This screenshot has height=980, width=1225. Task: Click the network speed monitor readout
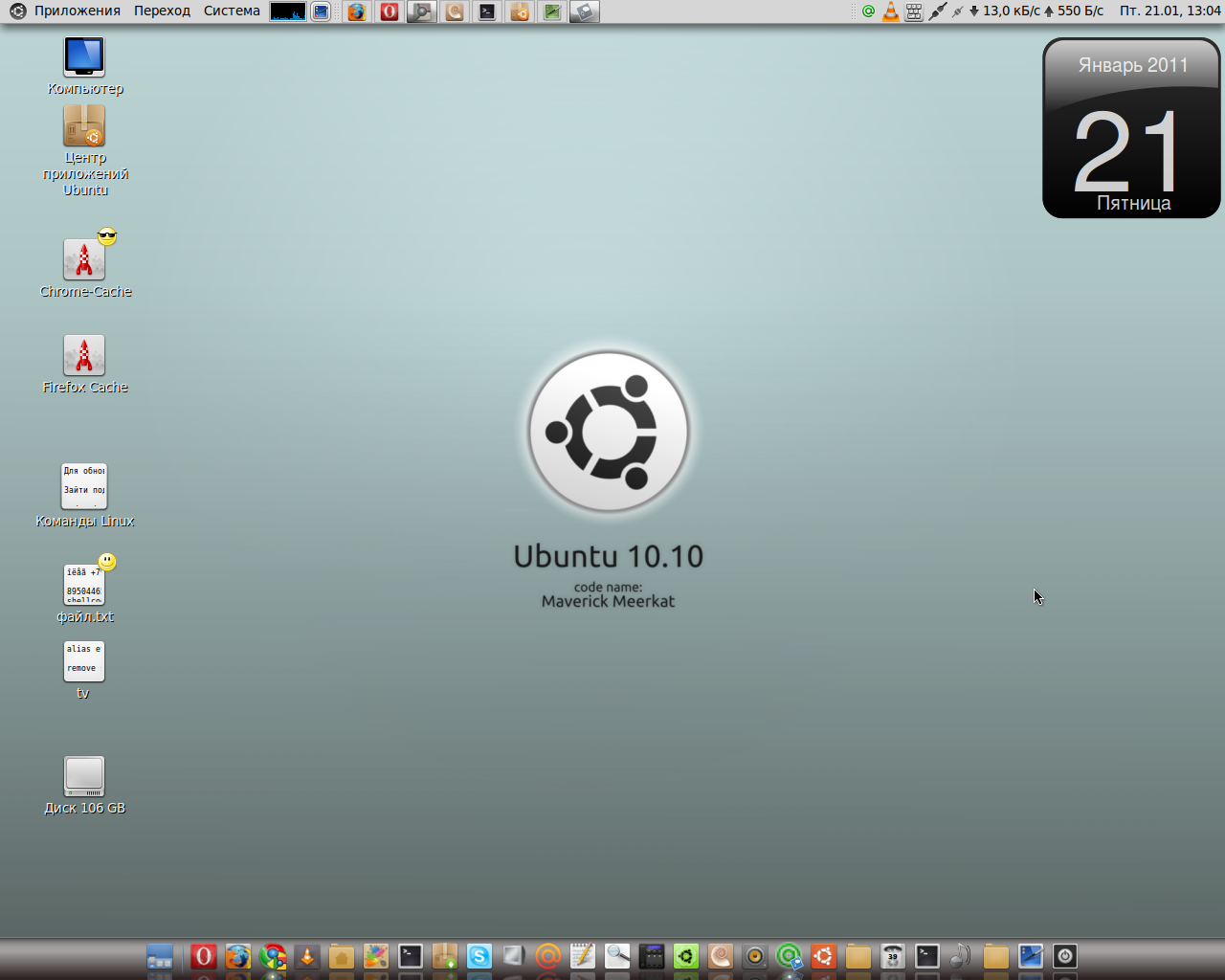pyautogui.click(x=1036, y=11)
